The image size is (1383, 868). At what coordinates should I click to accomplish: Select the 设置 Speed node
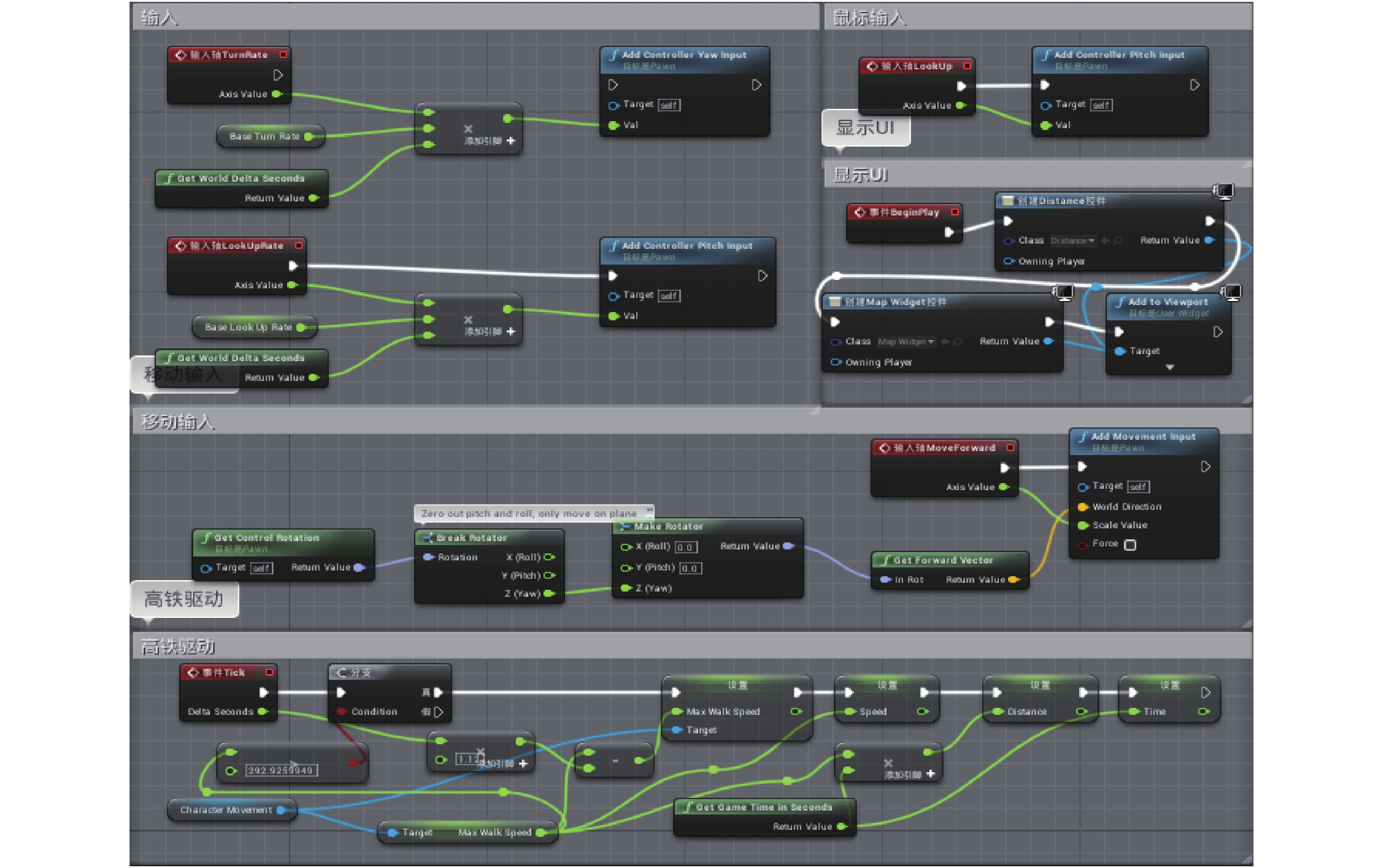point(887,699)
